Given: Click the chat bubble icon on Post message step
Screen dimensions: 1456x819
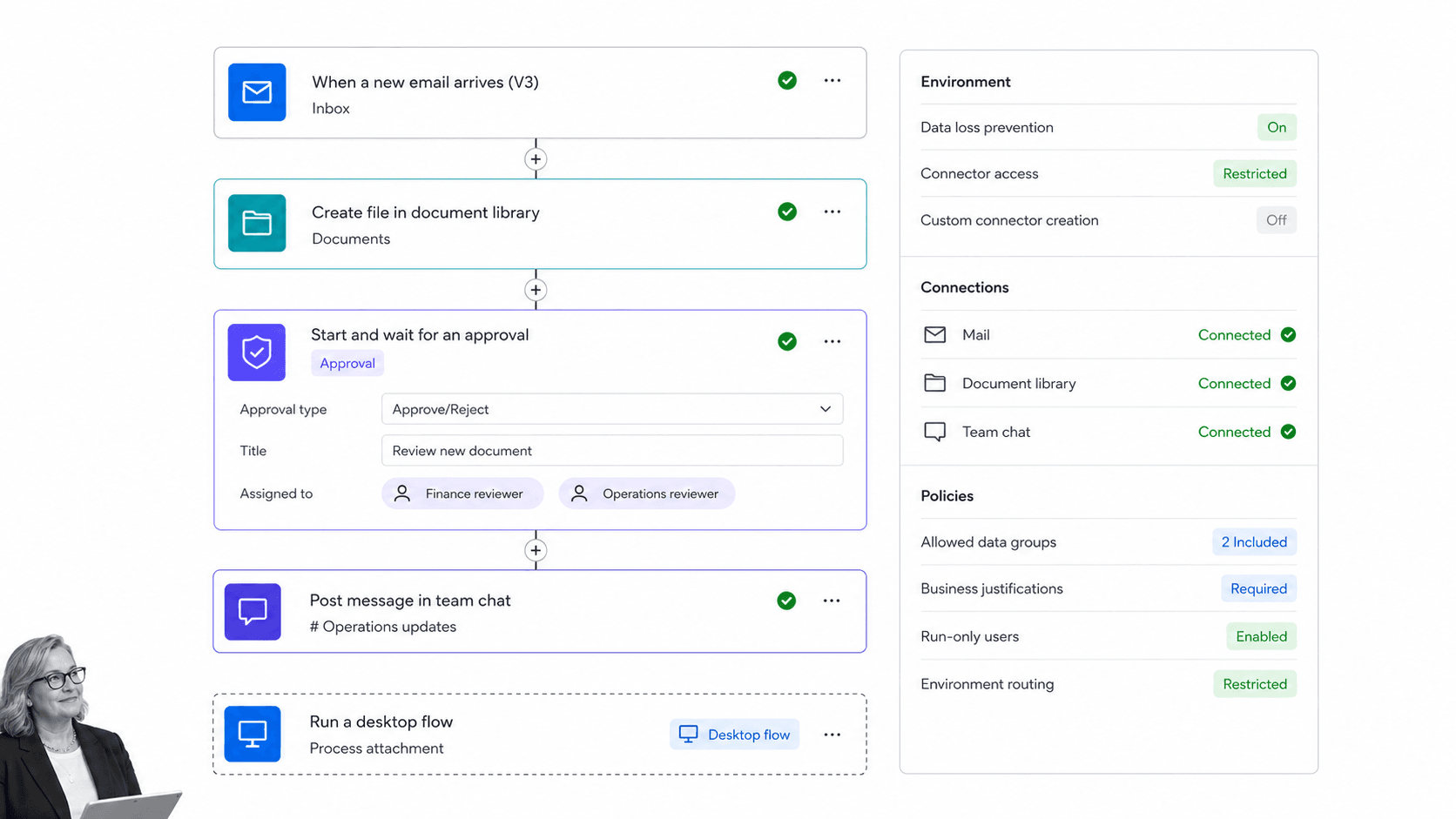Looking at the screenshot, I should click(253, 612).
